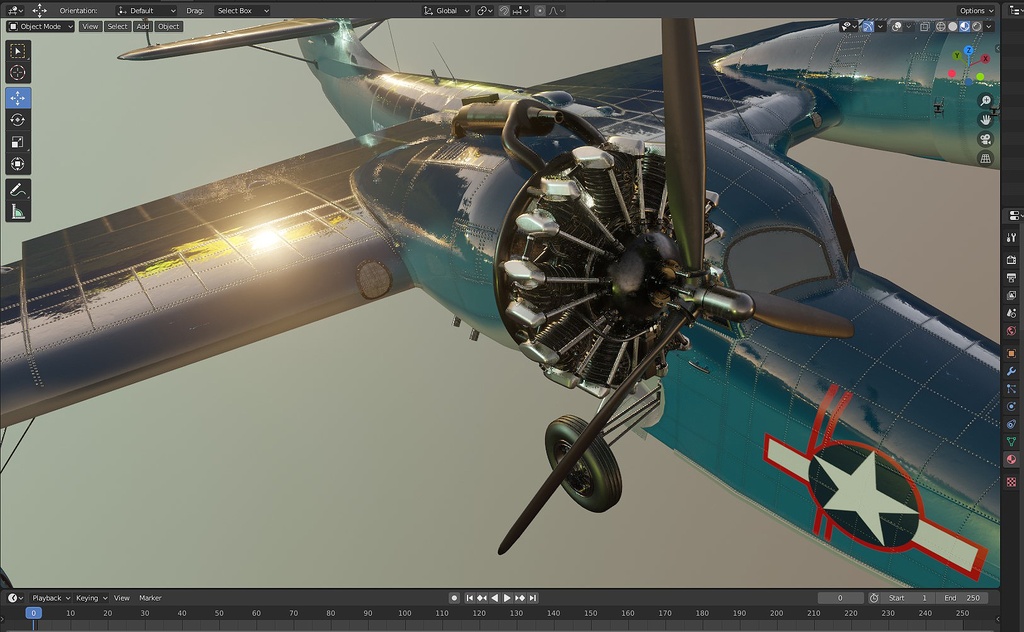Screen dimensions: 1024x632
Task: Open the Object Mode dropdown
Action: coord(41,27)
